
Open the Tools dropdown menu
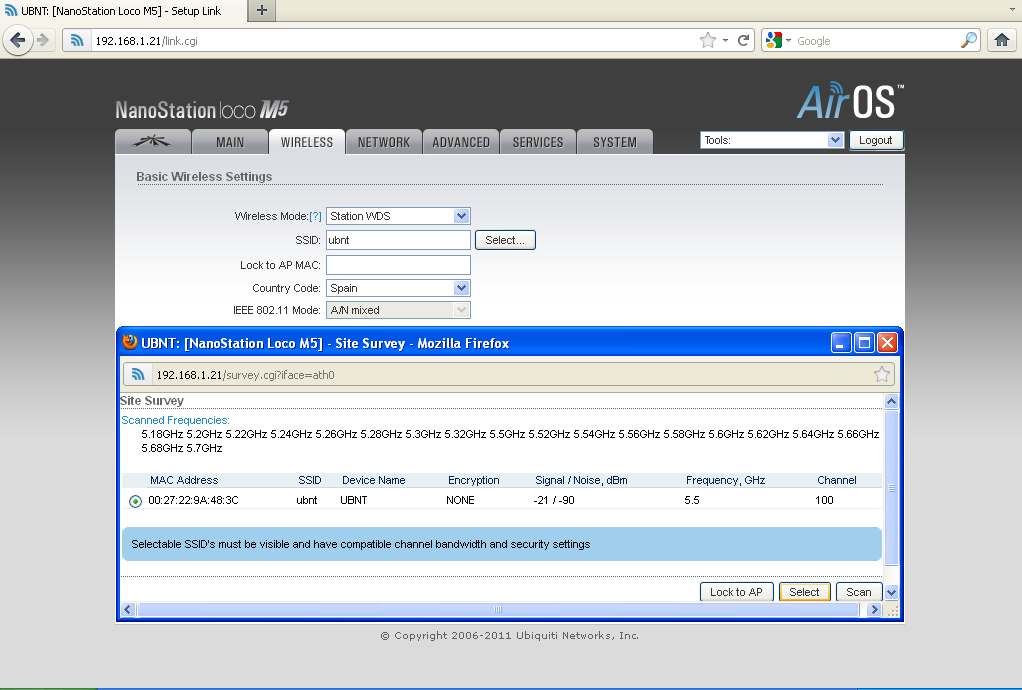[836, 141]
